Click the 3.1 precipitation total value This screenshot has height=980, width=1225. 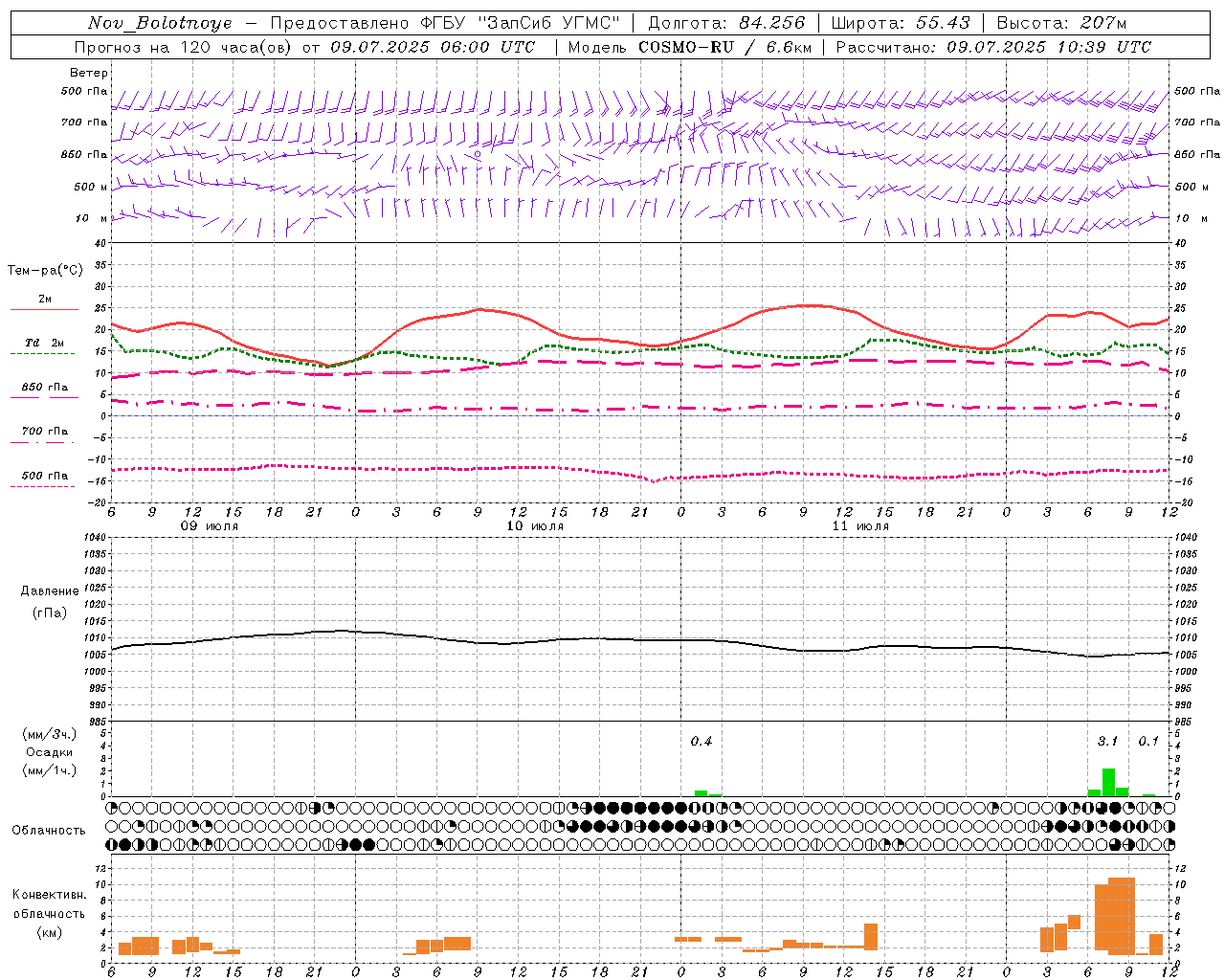(x=1107, y=742)
